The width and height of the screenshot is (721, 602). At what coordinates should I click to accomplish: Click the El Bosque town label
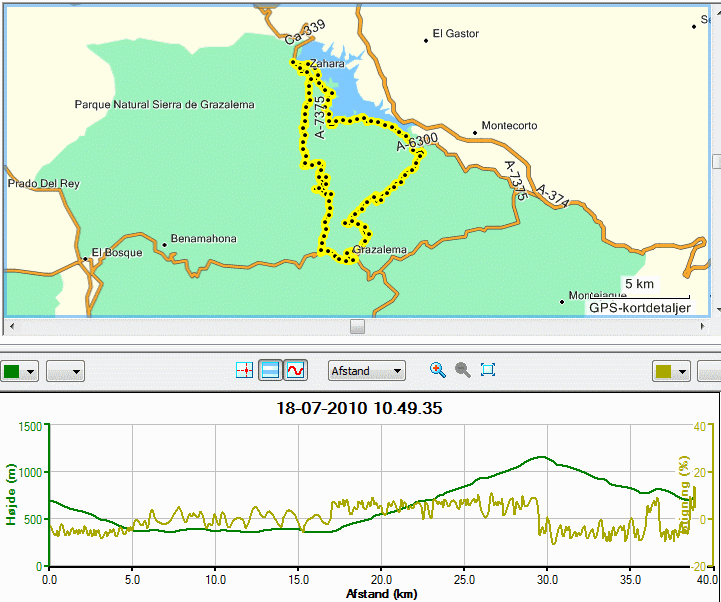coord(117,252)
